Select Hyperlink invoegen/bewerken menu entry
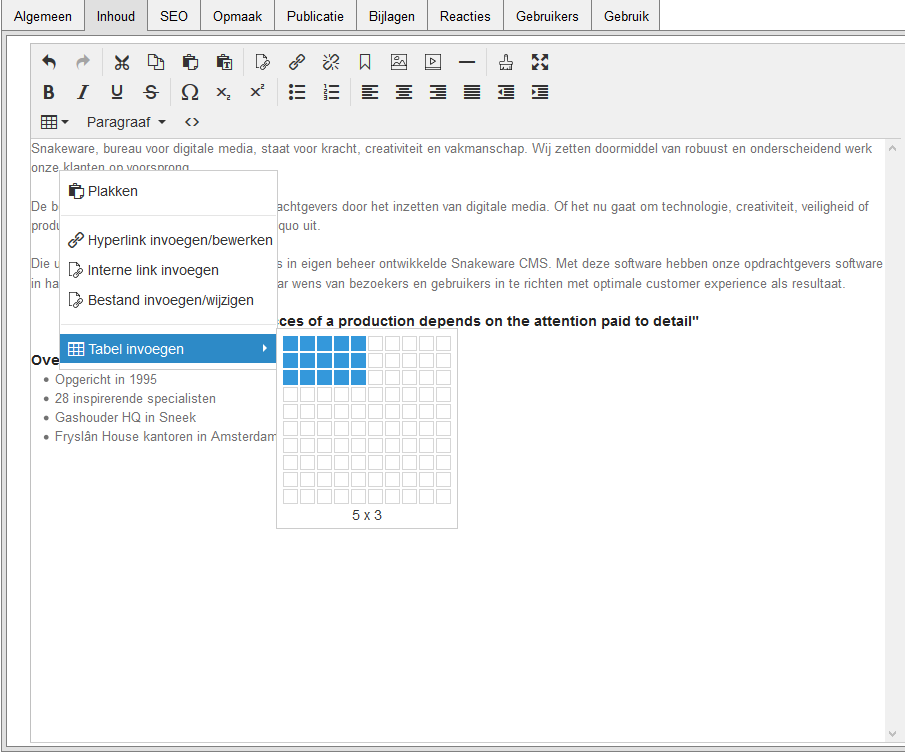 [x=180, y=240]
